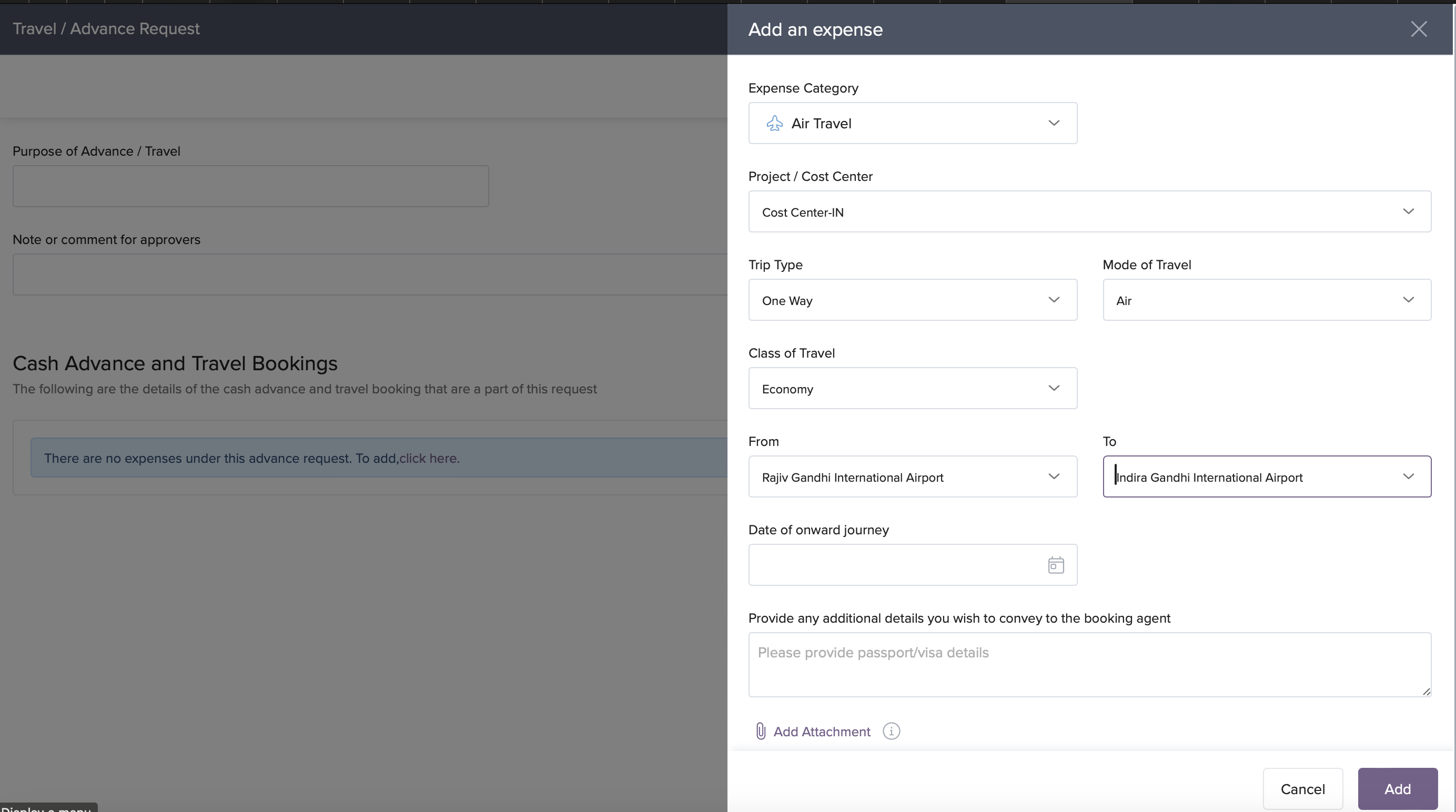The image size is (1456, 812).
Task: Click the 'click here' link to add expenses
Action: click(x=428, y=458)
